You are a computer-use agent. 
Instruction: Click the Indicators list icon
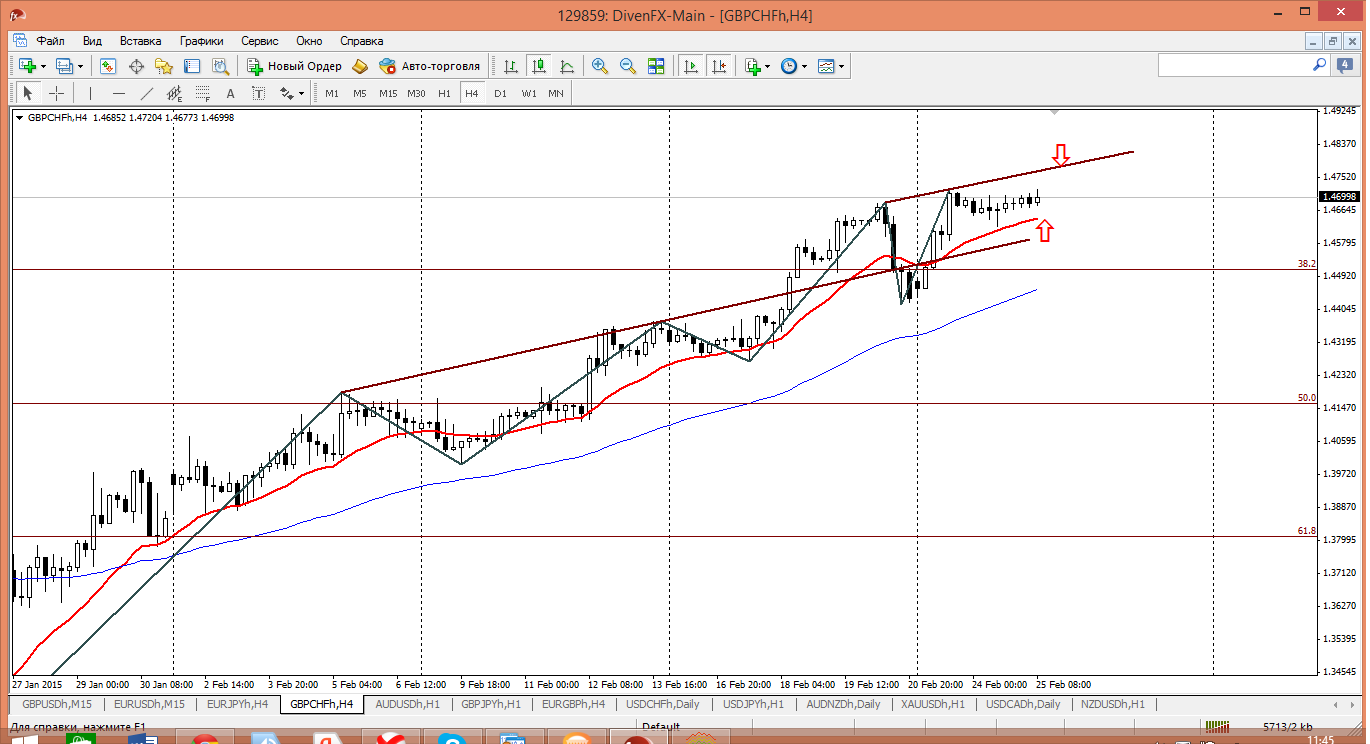[753, 66]
